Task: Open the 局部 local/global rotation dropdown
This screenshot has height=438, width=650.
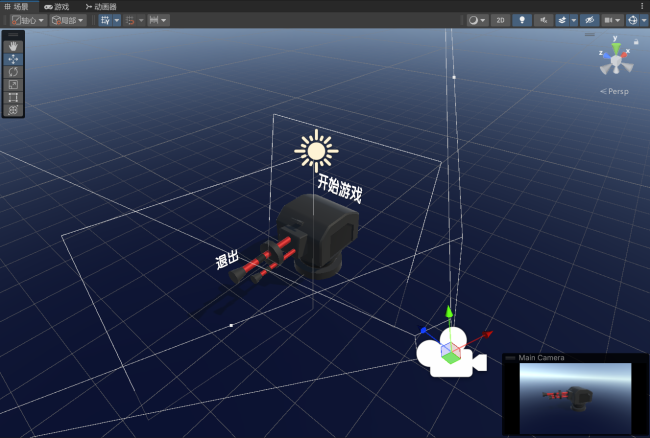Action: coord(68,20)
